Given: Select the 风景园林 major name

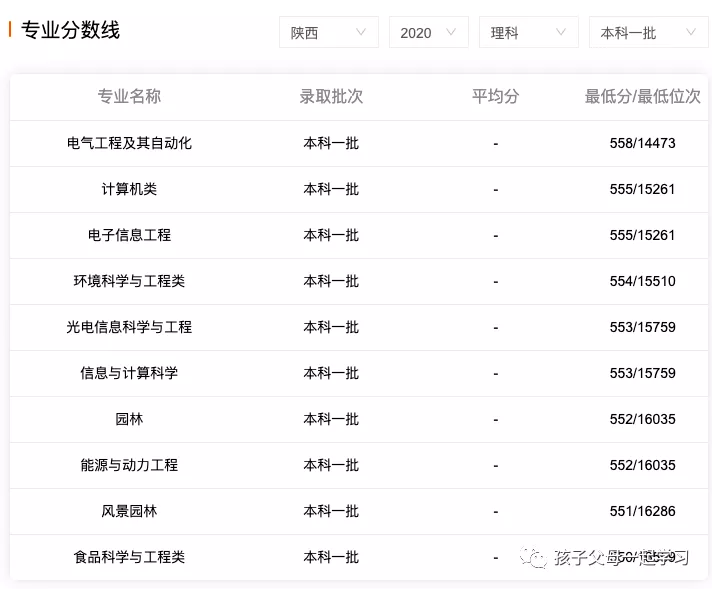Looking at the screenshot, I should (x=129, y=511).
